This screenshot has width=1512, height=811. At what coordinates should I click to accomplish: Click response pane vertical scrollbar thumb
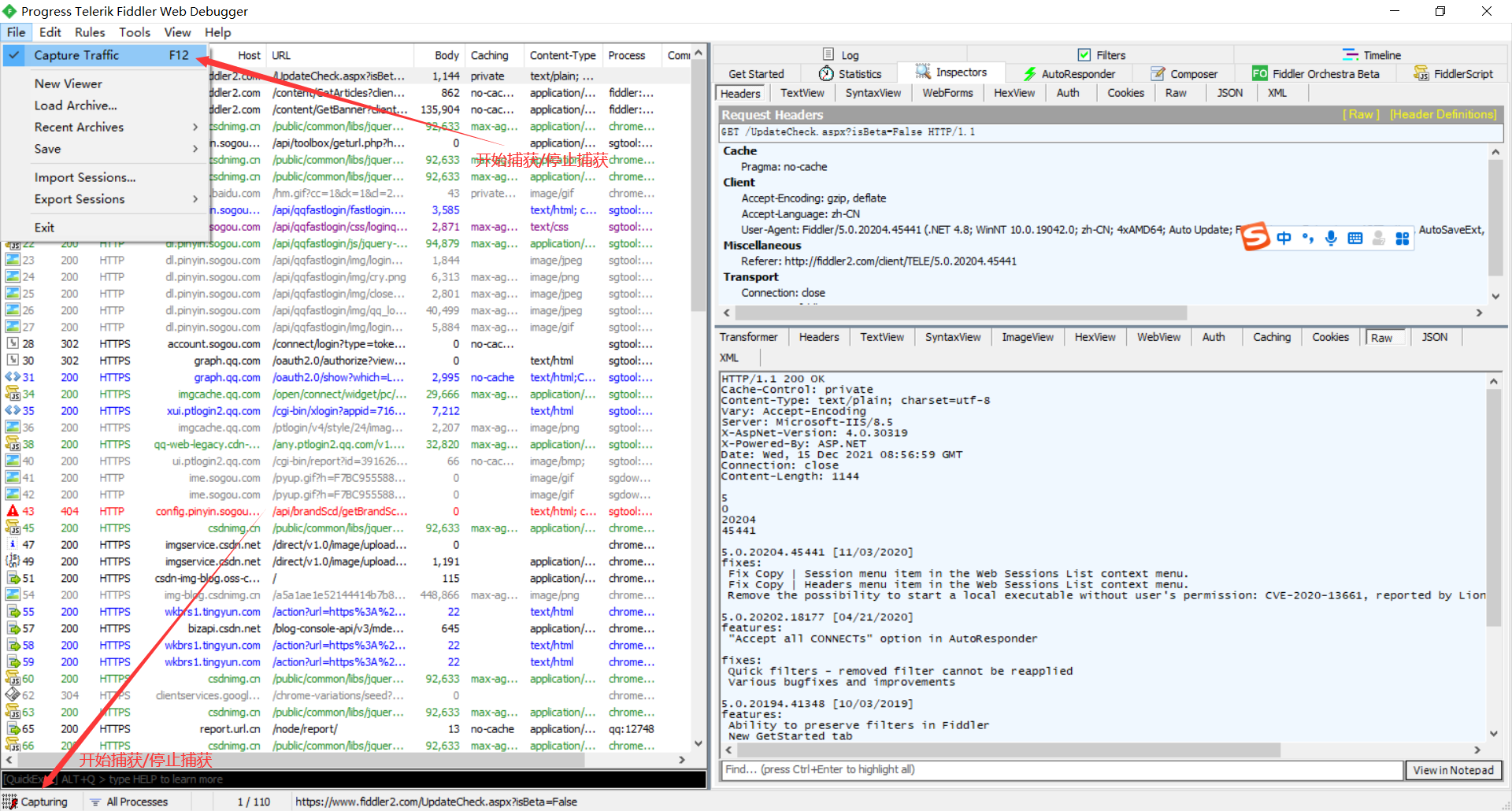(x=1493, y=506)
